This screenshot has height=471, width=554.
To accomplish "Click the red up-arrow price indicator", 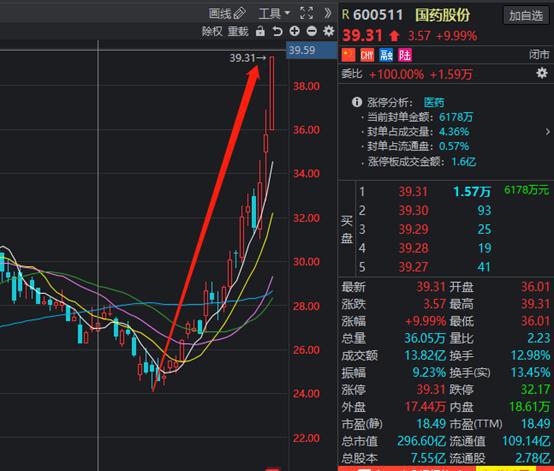I will [x=394, y=36].
